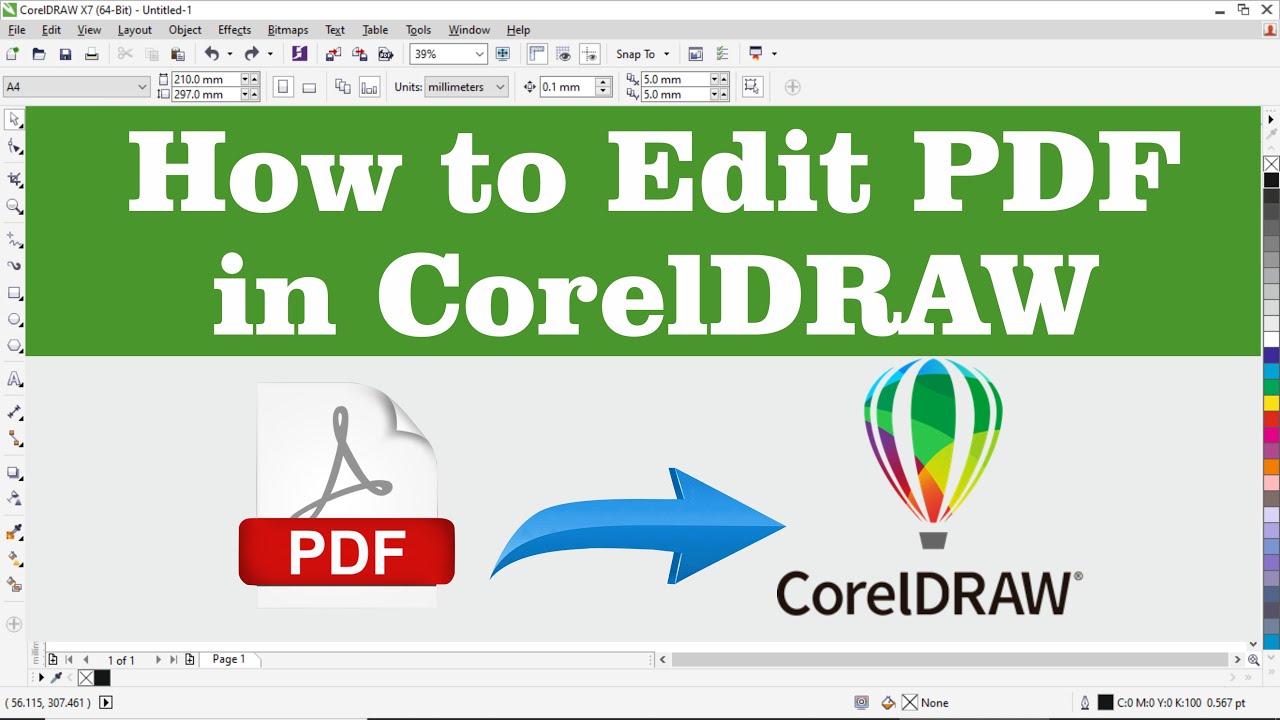Select the Parallel Dimension tool
This screenshot has height=720, width=1280.
point(14,412)
